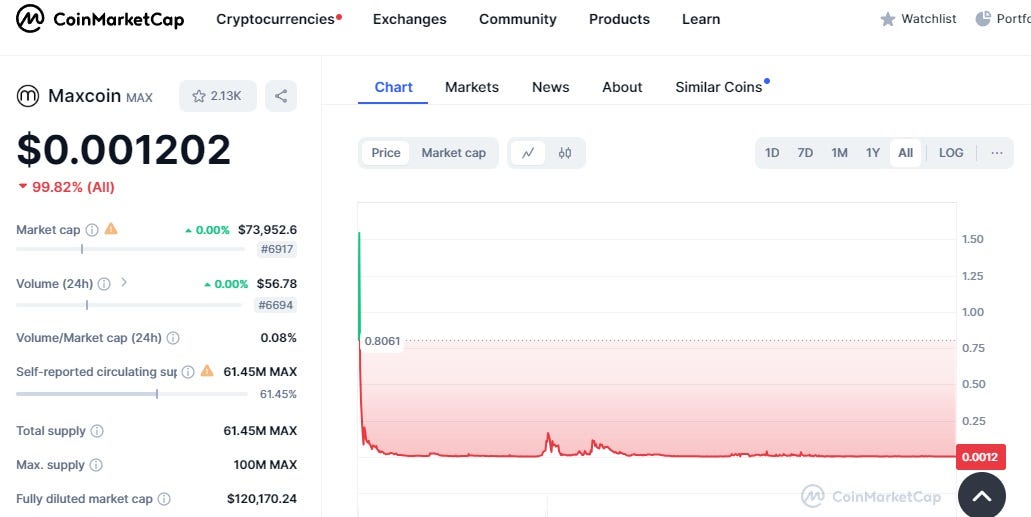
Task: Toggle LOG scale on chart
Action: (951, 153)
